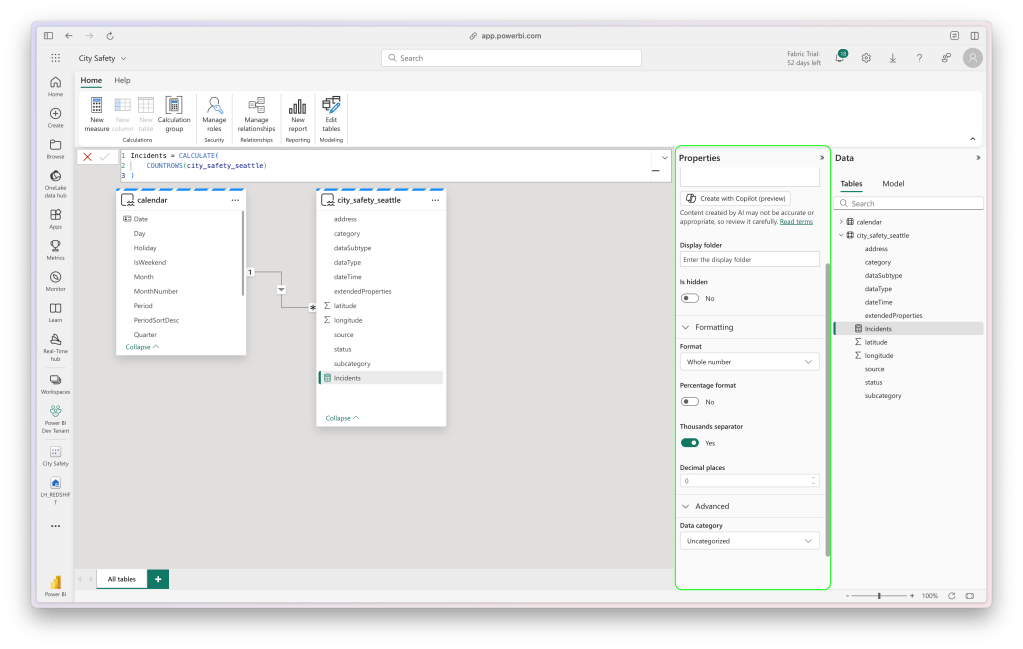Open the Manage relationships tool
Viewport: 1023px width, 649px height.
(x=256, y=114)
